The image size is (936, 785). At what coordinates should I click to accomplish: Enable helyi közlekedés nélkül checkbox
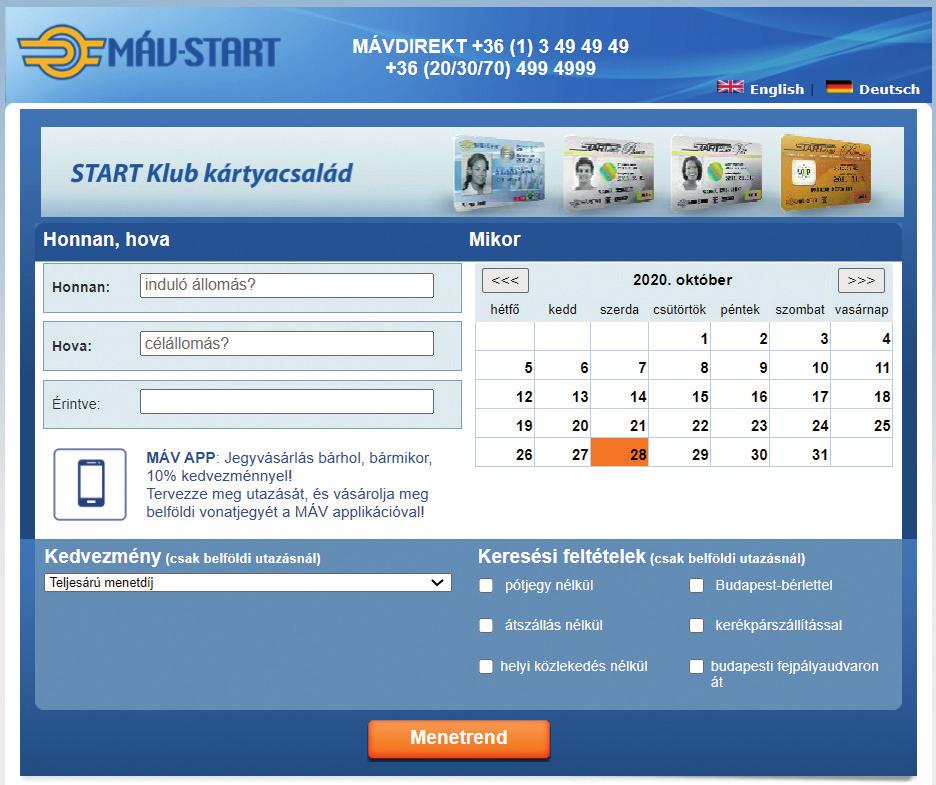click(486, 666)
